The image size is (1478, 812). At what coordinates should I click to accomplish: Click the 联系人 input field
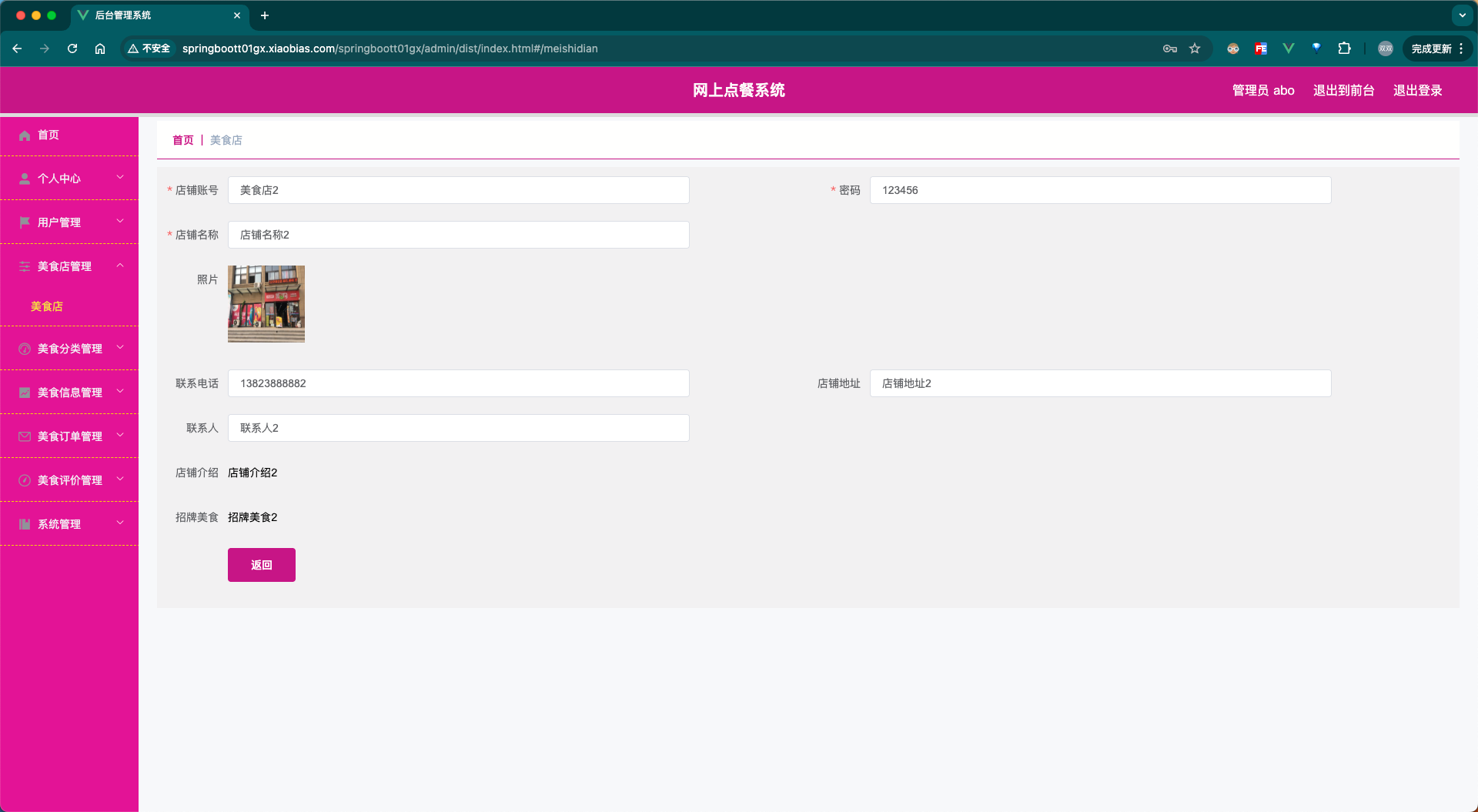(x=459, y=428)
